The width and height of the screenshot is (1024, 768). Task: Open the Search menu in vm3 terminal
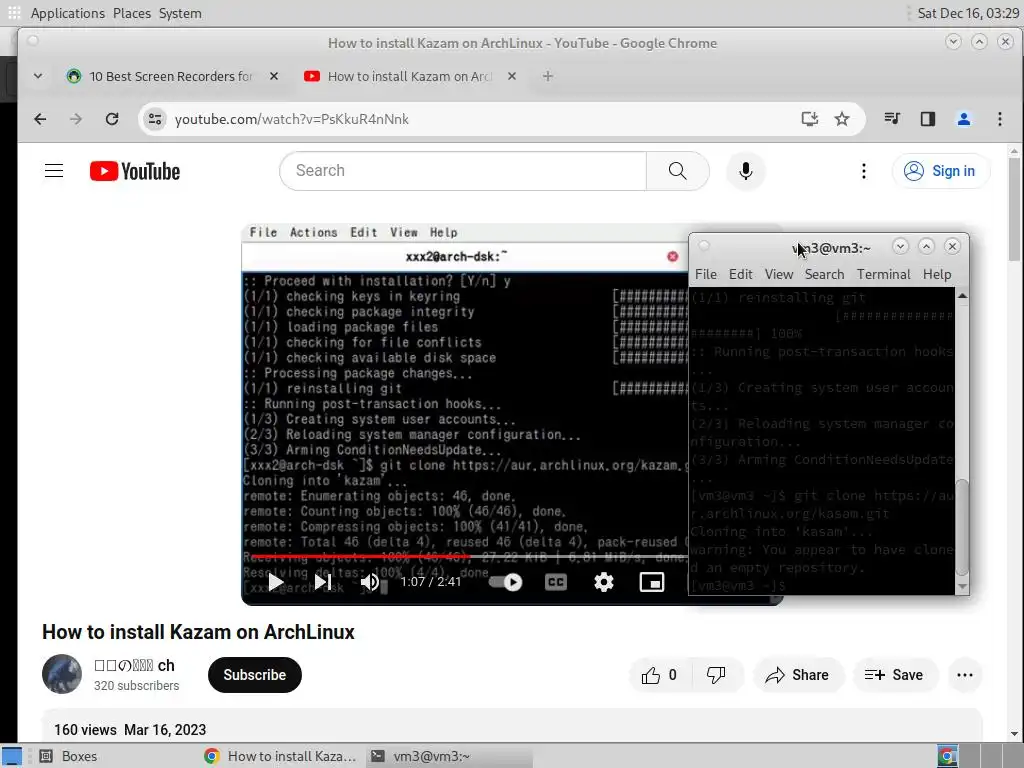pos(824,274)
